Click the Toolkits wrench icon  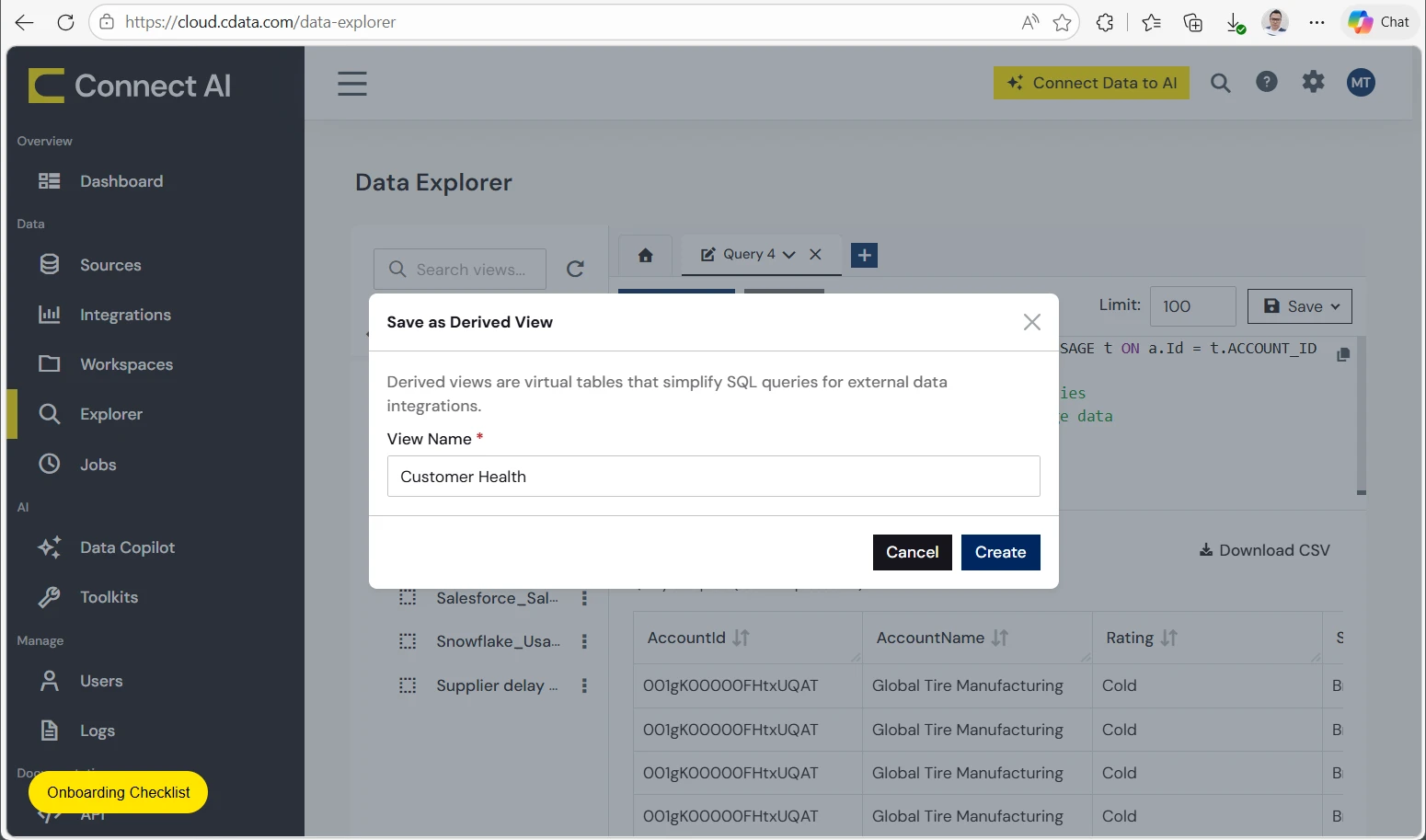pyautogui.click(x=50, y=597)
